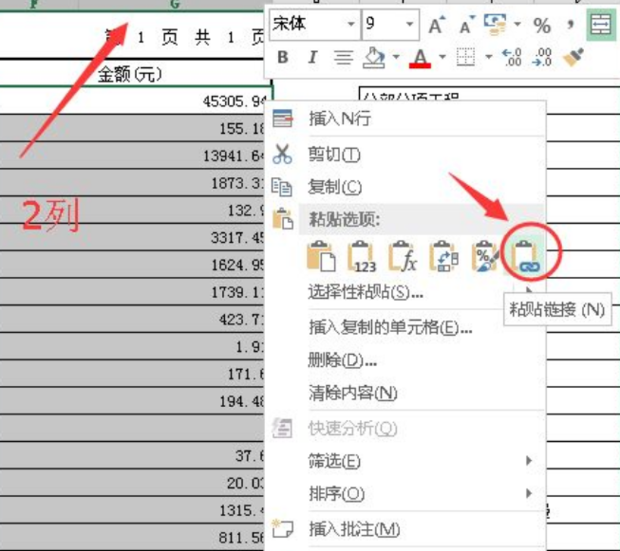Toggle the Merge and Center button

pos(600,25)
